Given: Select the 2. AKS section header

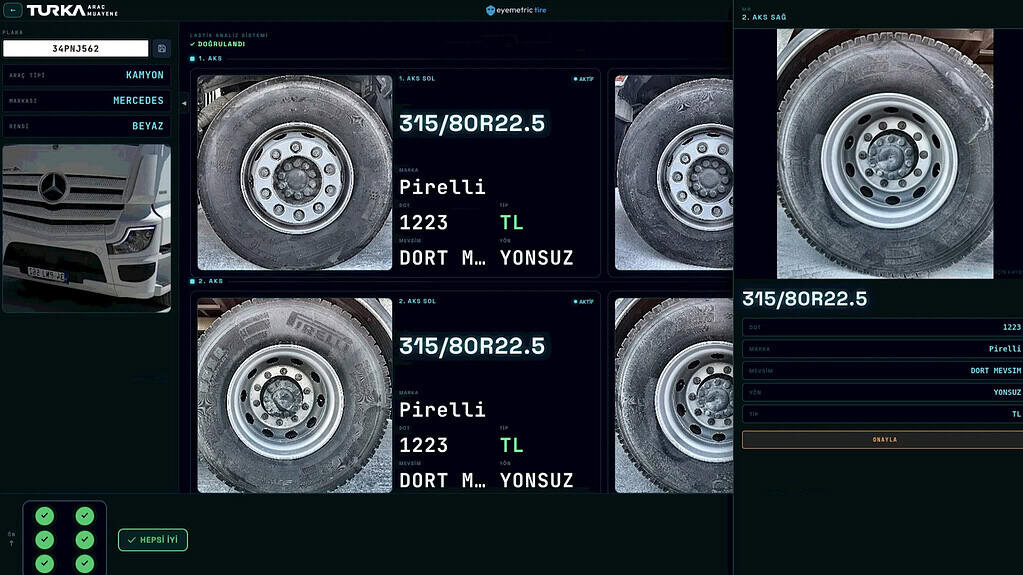Looking at the screenshot, I should (x=206, y=281).
